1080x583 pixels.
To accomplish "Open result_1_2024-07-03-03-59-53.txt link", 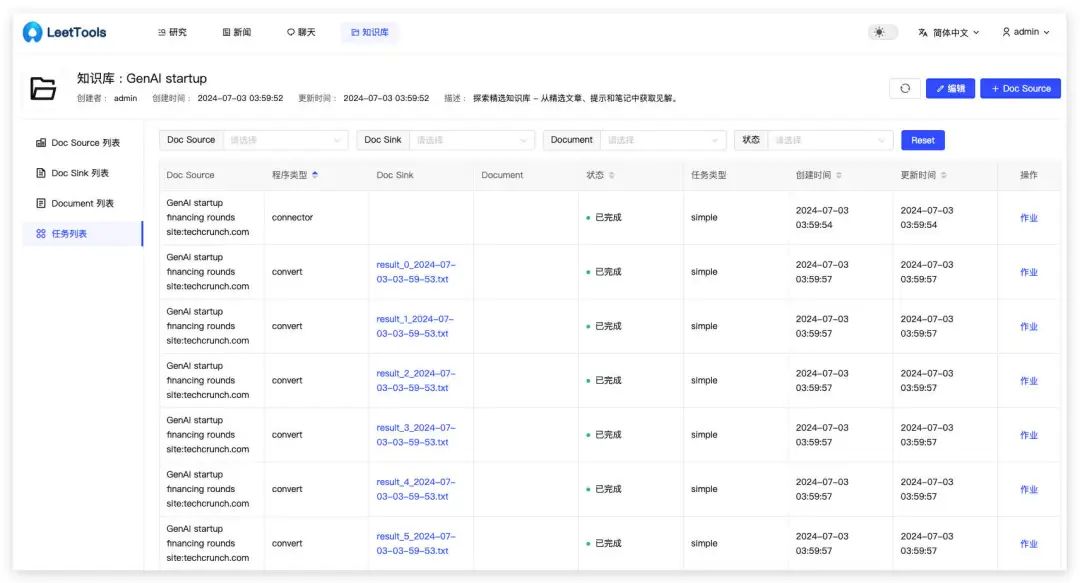I will (415, 327).
